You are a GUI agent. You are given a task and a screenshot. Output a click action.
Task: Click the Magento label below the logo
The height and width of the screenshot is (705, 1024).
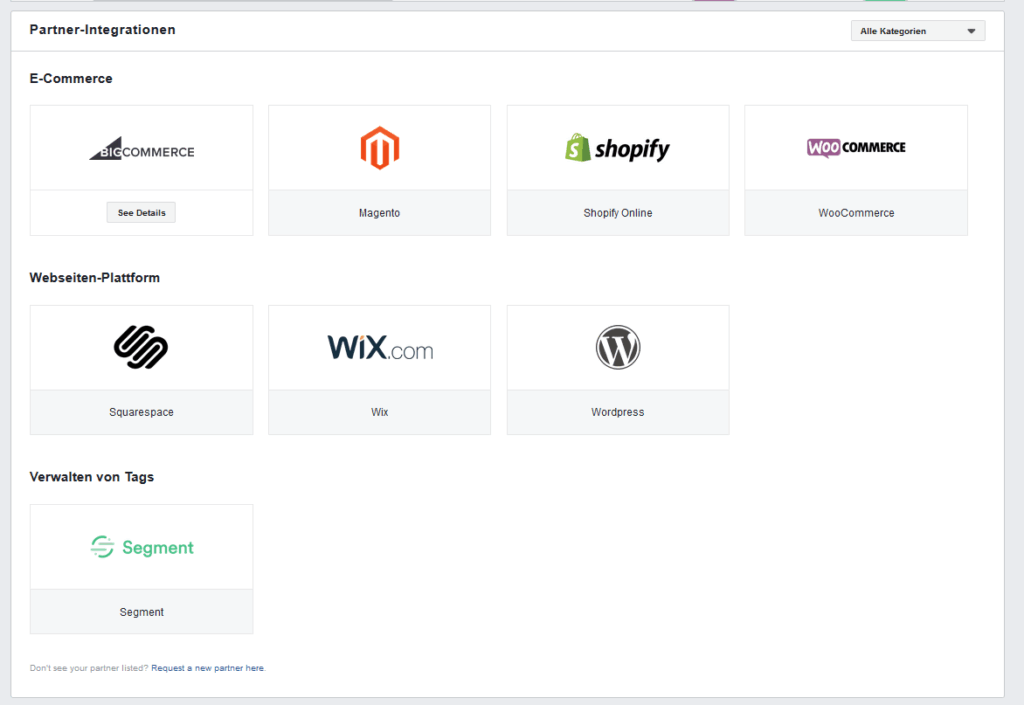[x=379, y=213]
